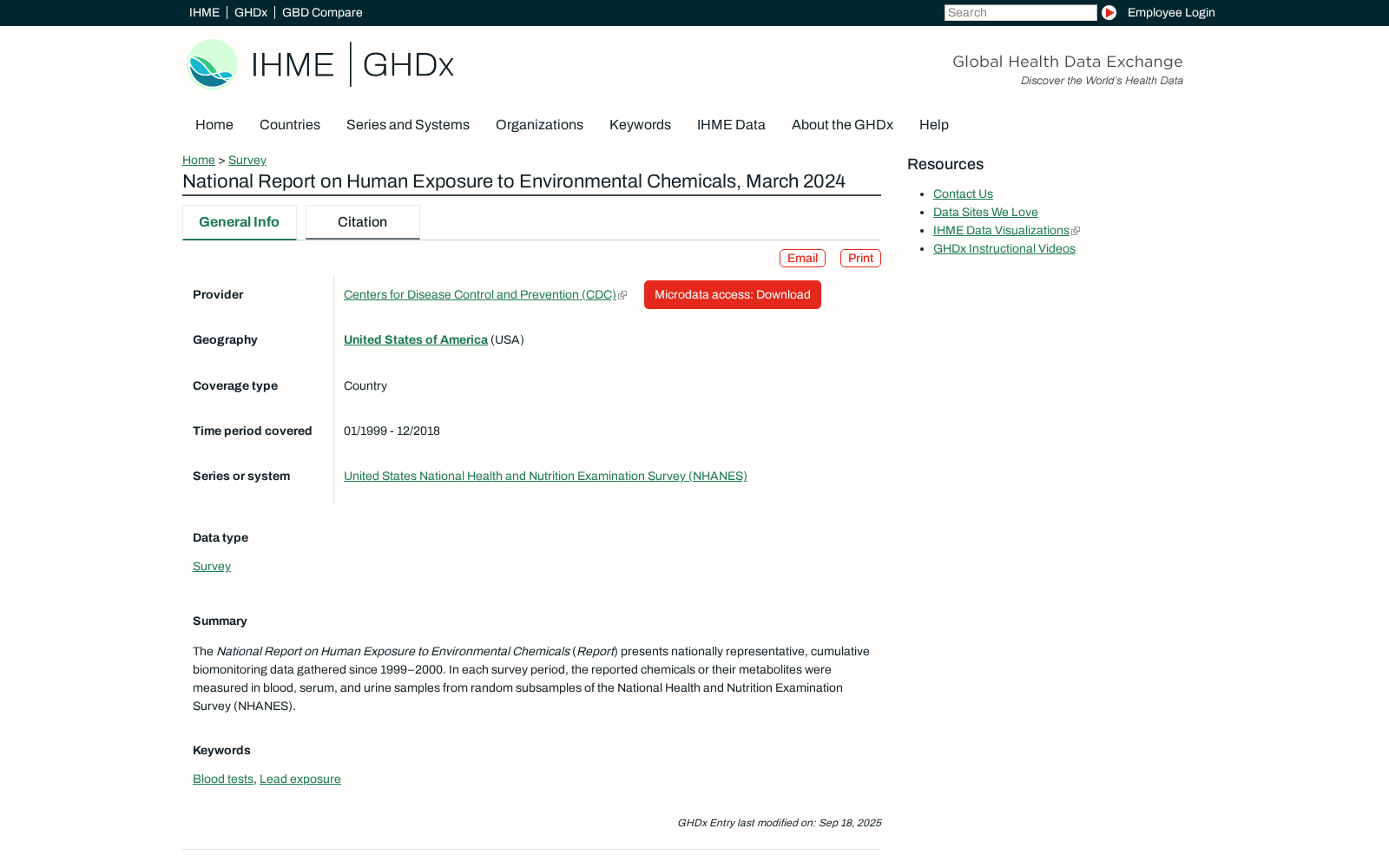Image resolution: width=1389 pixels, height=868 pixels.
Task: Open IHME Data Visualizations link
Action: (1001, 230)
